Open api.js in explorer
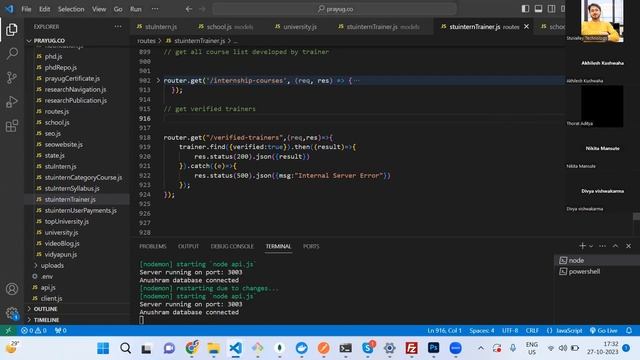 [48, 287]
